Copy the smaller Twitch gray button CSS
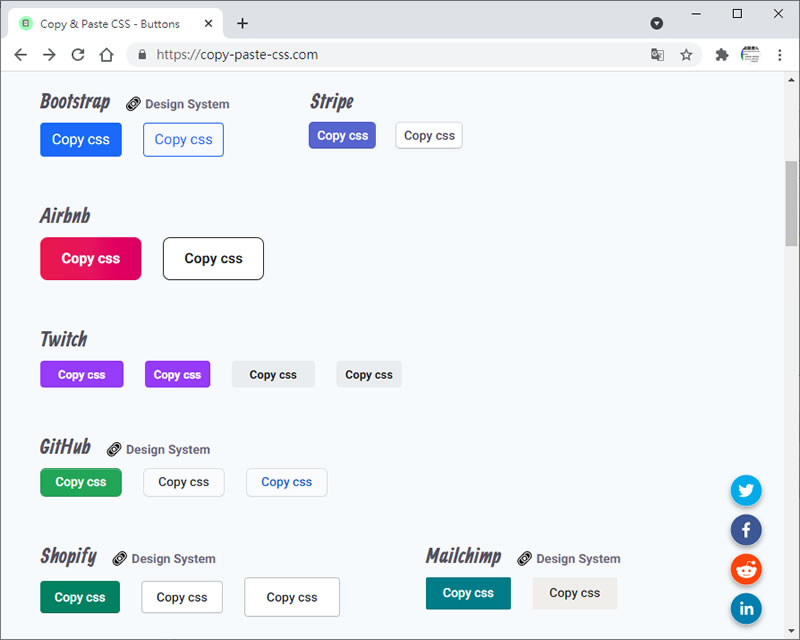The height and width of the screenshot is (640, 800). point(369,374)
